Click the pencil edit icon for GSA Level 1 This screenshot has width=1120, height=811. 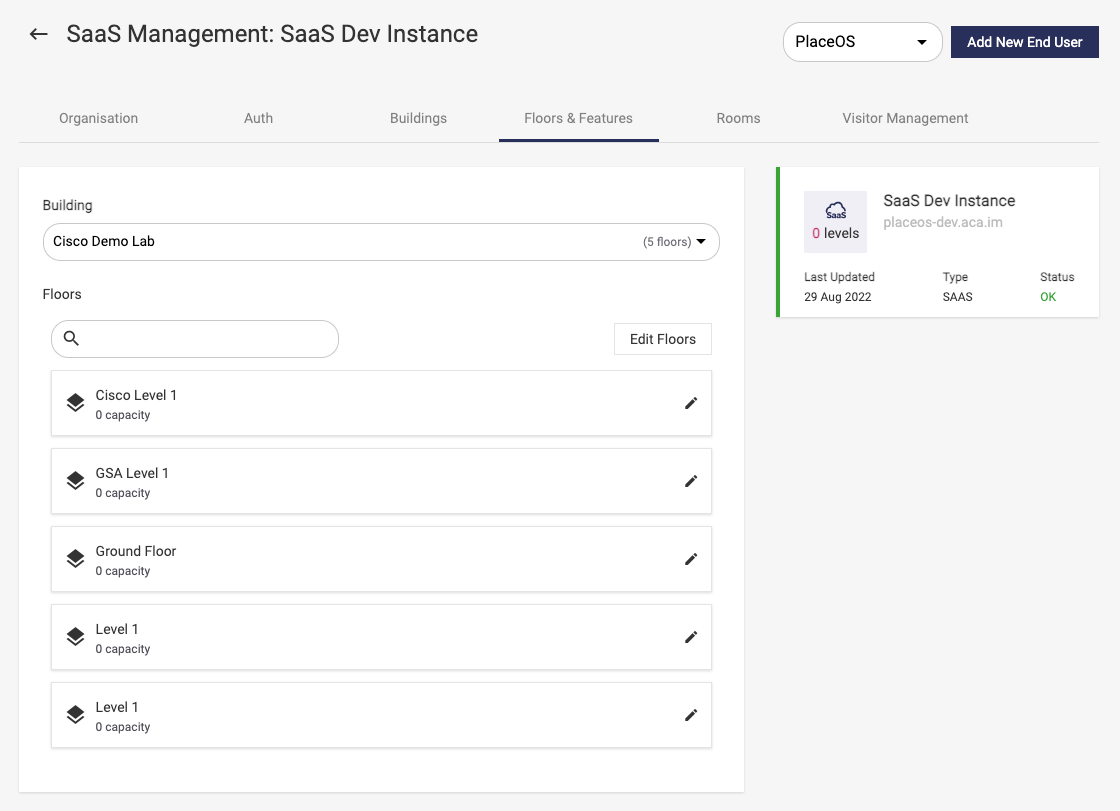point(691,481)
